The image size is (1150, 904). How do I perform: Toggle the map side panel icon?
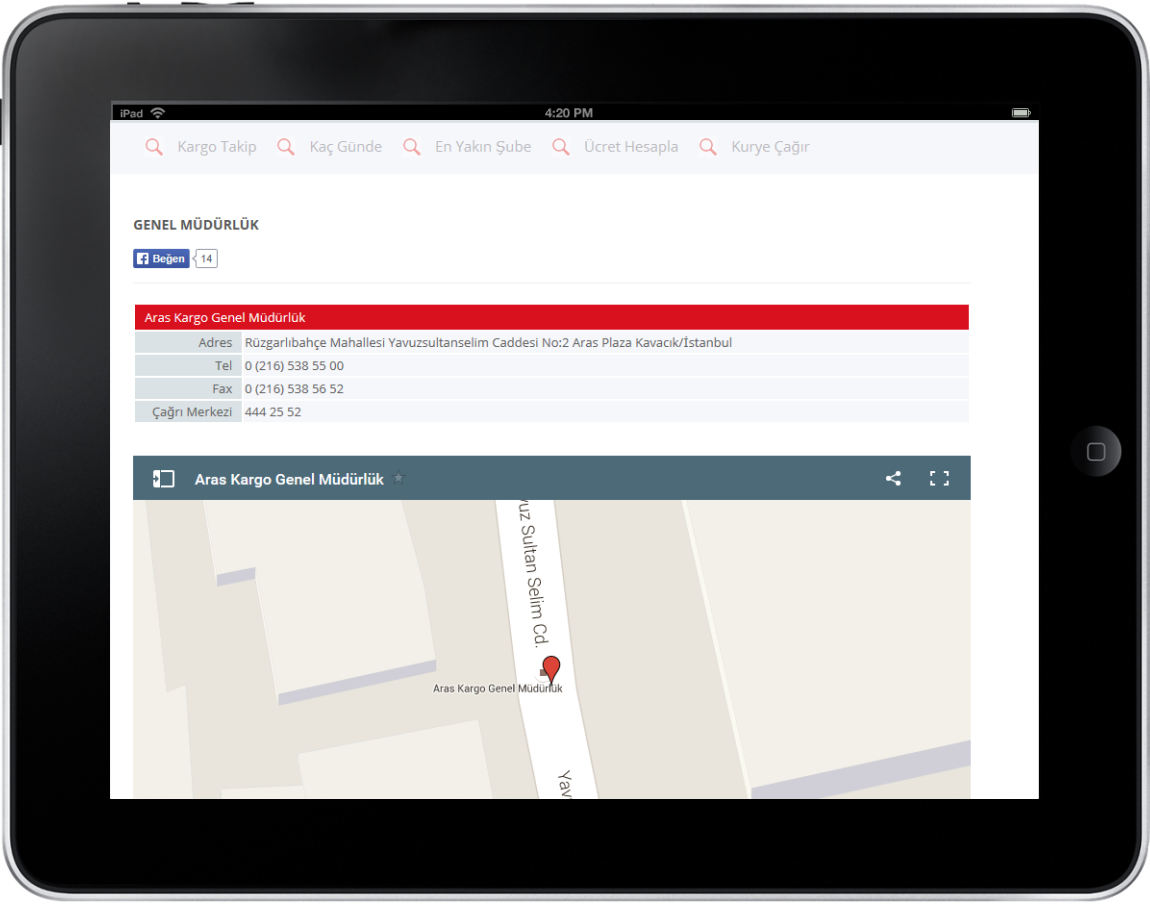click(x=163, y=479)
